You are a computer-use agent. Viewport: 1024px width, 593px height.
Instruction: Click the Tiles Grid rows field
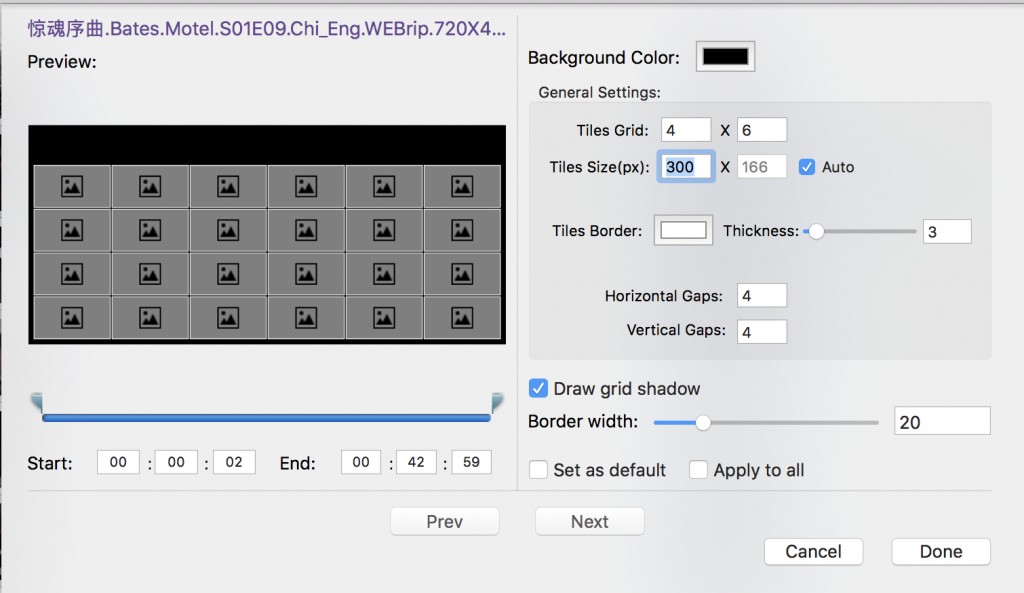(x=686, y=130)
